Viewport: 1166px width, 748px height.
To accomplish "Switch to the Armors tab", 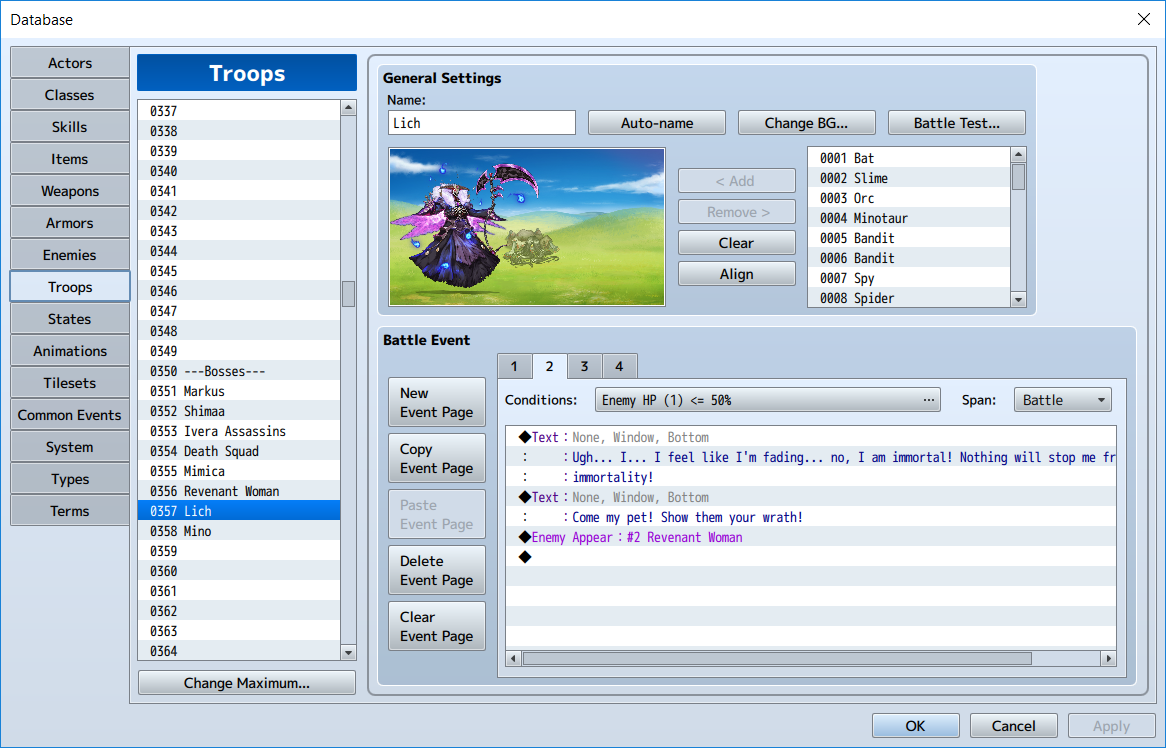I will [x=70, y=223].
